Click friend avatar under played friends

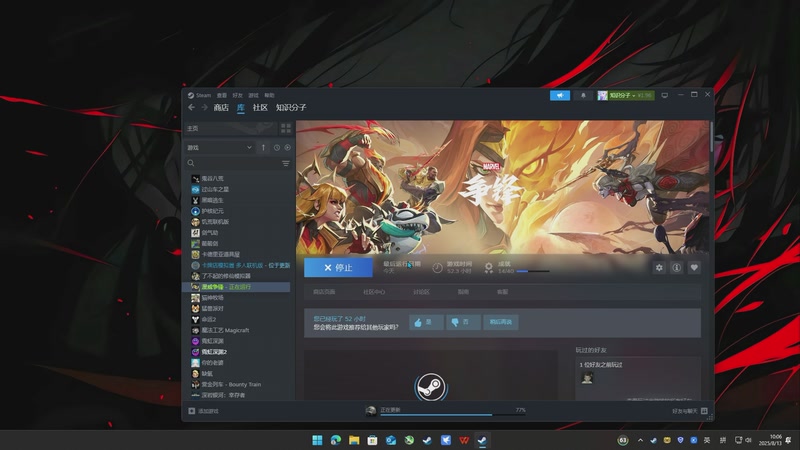(587, 378)
